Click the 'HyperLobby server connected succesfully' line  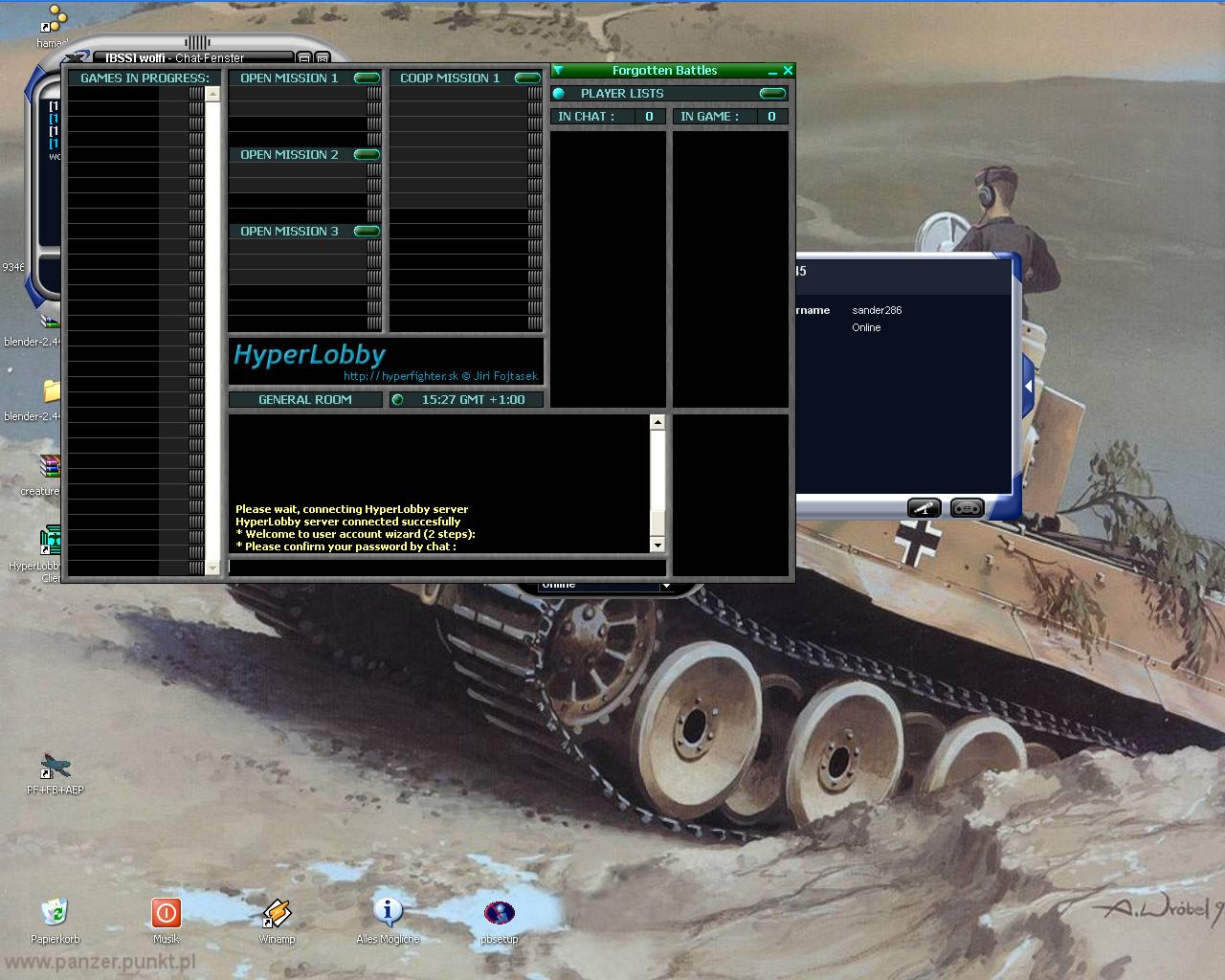click(347, 522)
